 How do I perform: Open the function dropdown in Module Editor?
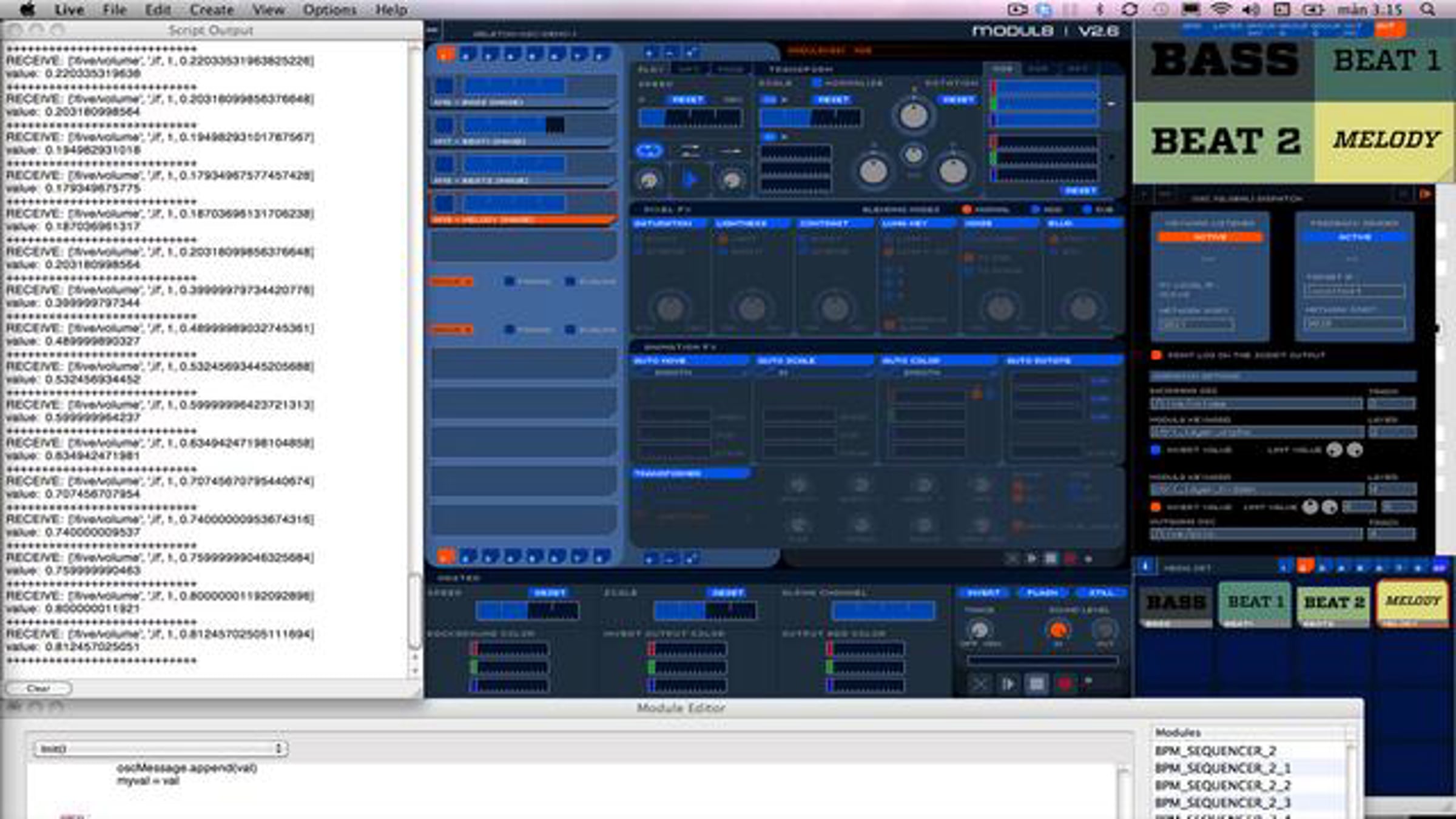(x=161, y=749)
